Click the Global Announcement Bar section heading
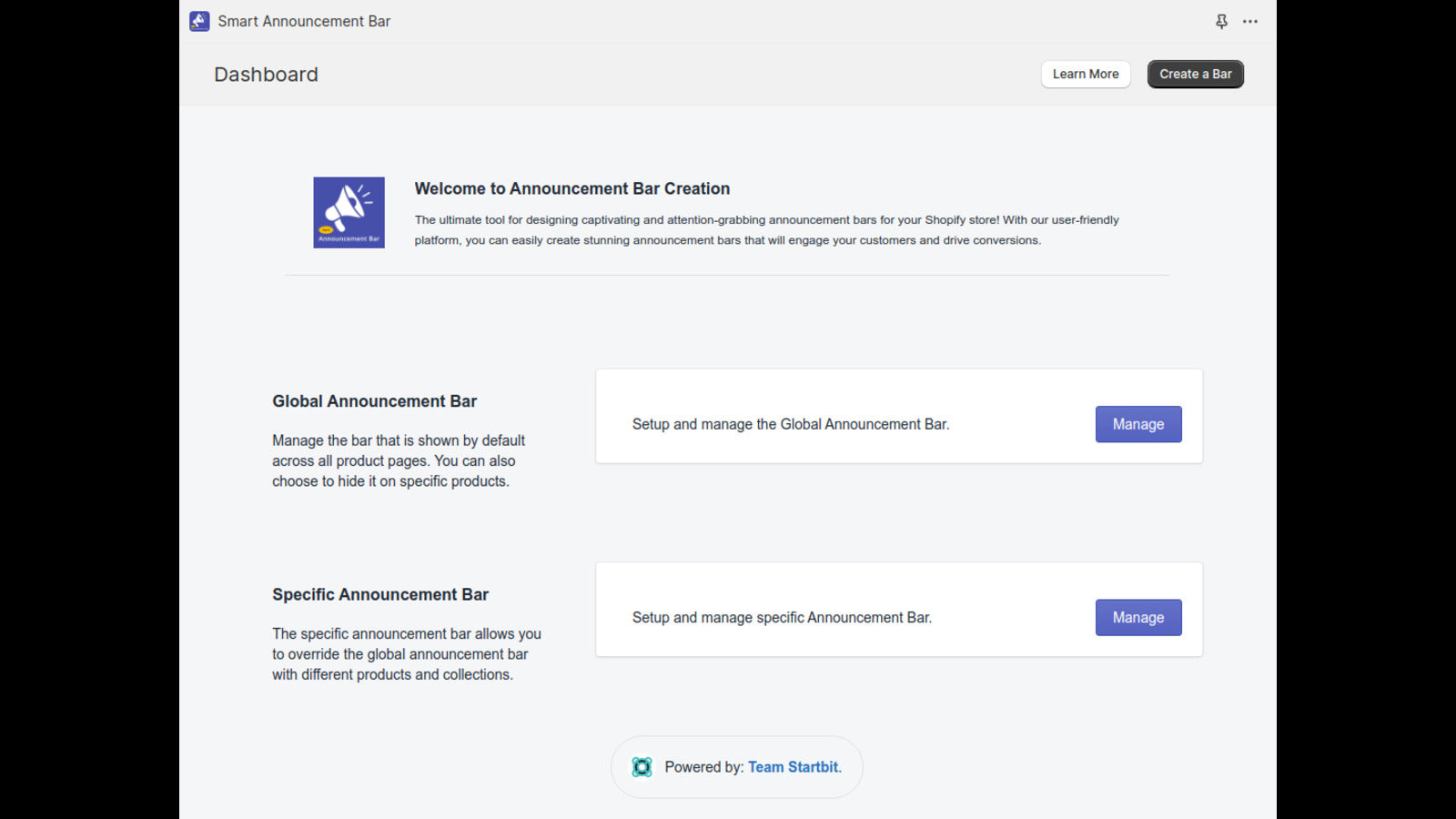Viewport: 1456px width, 819px height. [x=374, y=401]
